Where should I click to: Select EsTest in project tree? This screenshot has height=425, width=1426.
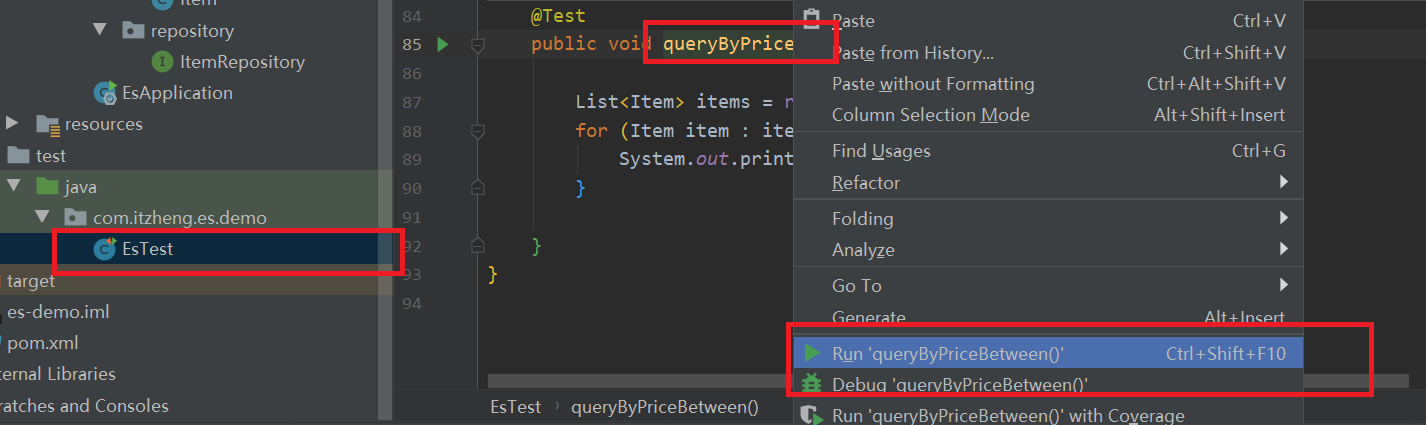147,250
